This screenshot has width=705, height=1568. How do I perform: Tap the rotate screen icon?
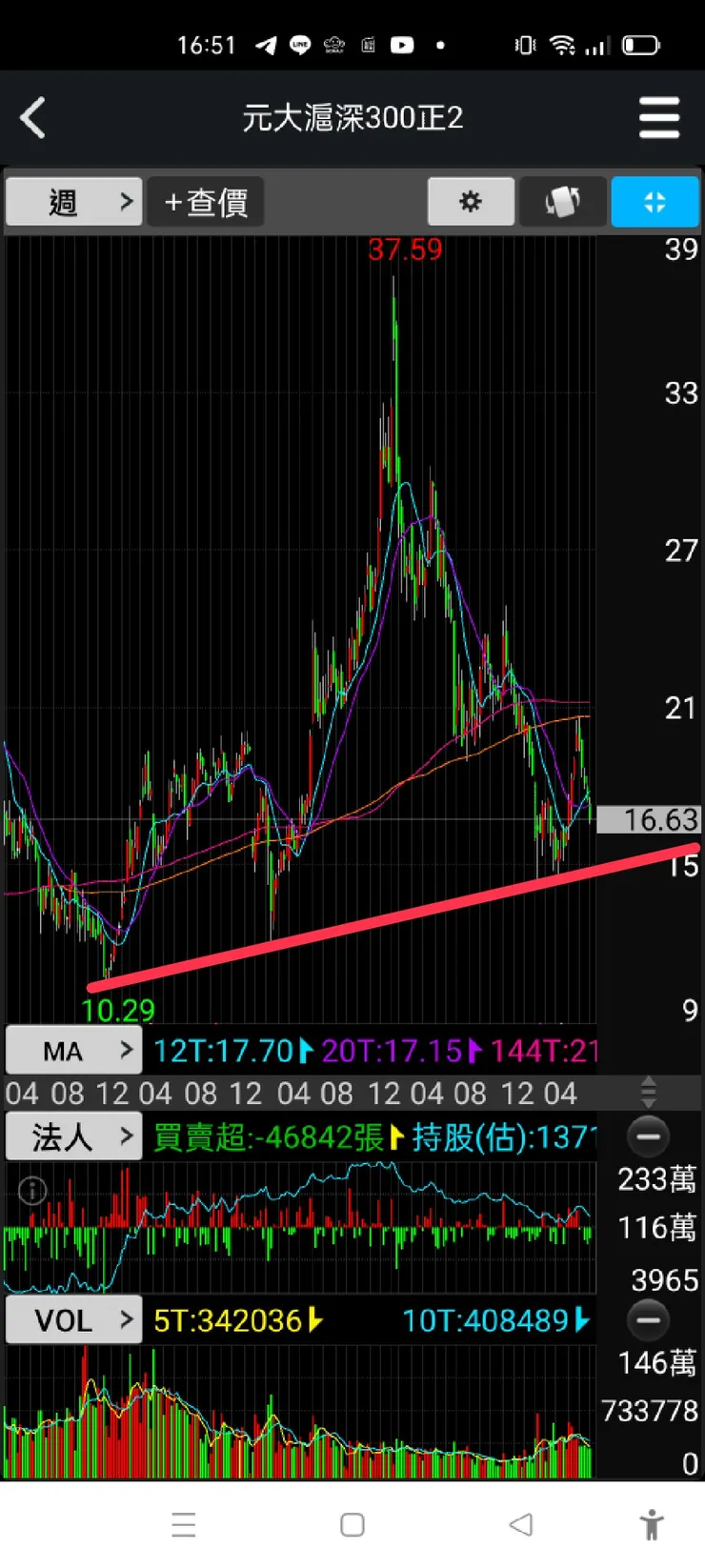[x=562, y=202]
